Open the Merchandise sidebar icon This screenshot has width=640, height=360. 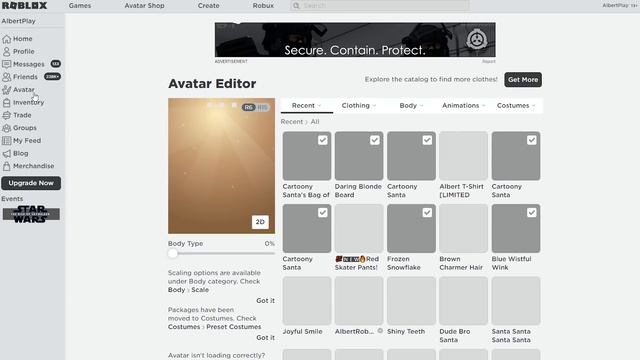pyautogui.click(x=7, y=166)
